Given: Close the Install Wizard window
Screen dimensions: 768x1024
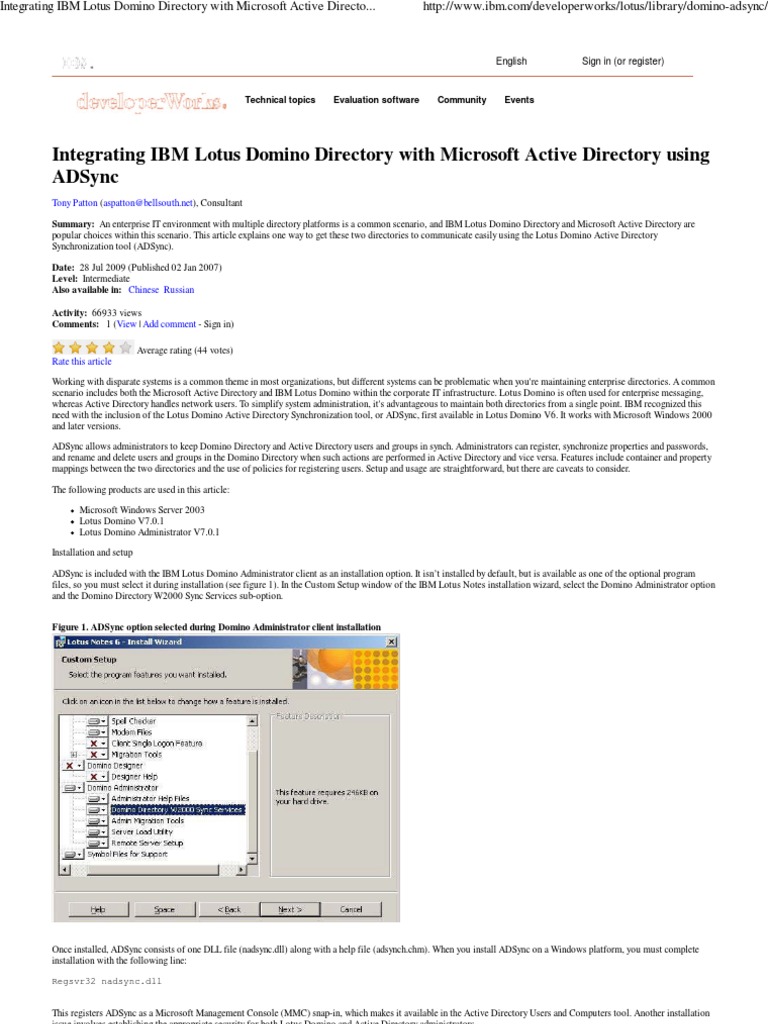Looking at the screenshot, I should pos(391,642).
